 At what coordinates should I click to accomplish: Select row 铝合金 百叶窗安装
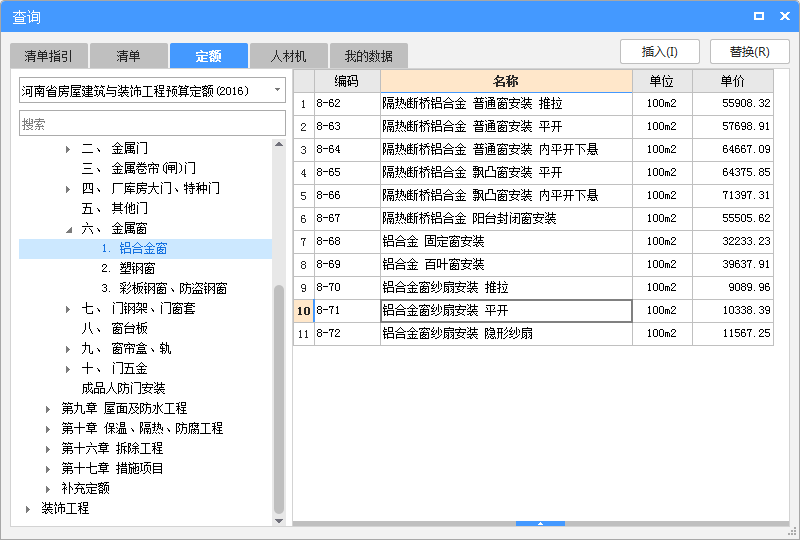[x=506, y=264]
